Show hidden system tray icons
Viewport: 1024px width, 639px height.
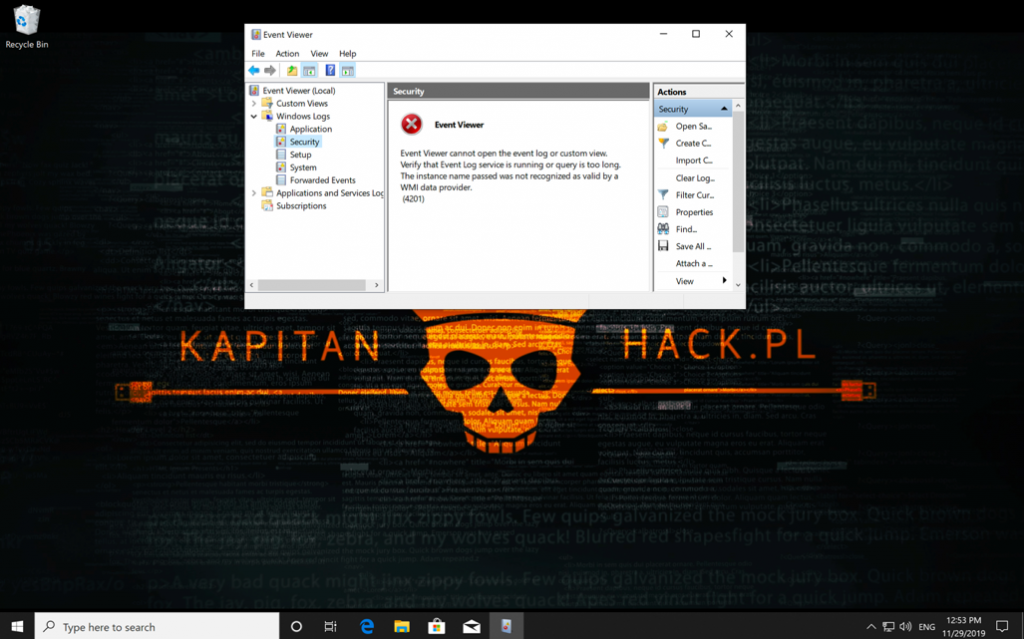[871, 627]
